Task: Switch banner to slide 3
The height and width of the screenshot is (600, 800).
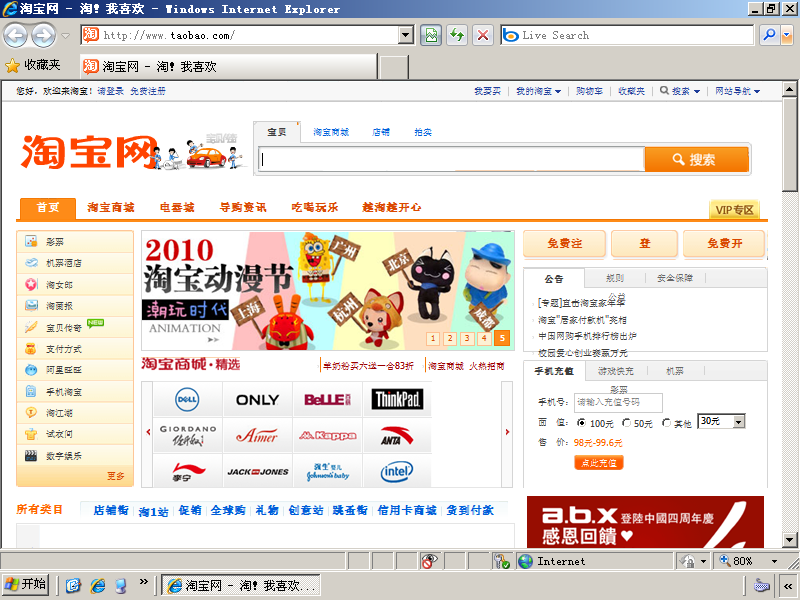Action: click(x=467, y=338)
